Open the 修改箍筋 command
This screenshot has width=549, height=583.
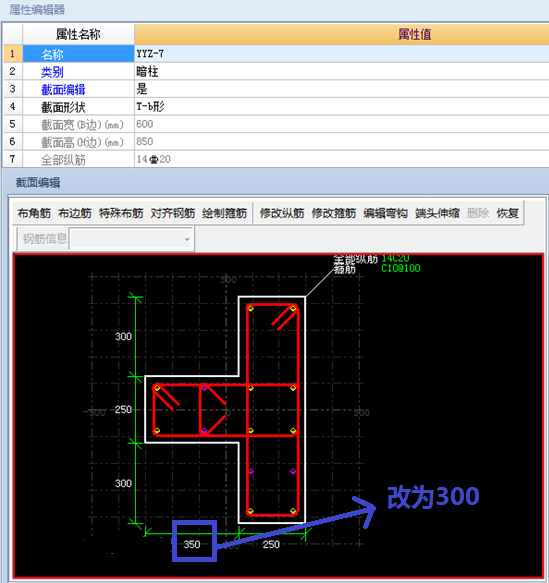coord(334,213)
